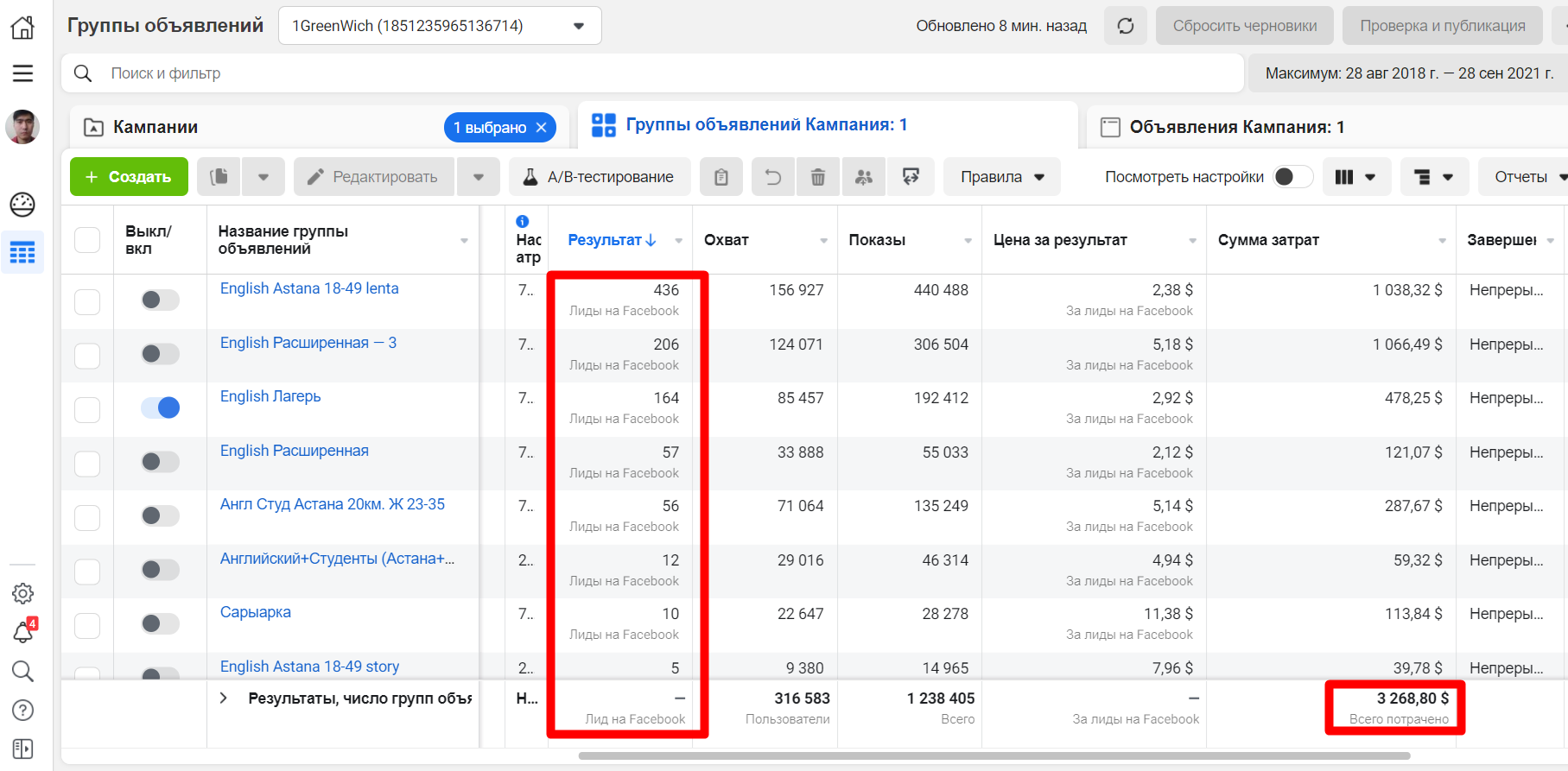This screenshot has height=771, width=1568.
Task: Click the trash delete icon in toolbar
Action: 817,177
